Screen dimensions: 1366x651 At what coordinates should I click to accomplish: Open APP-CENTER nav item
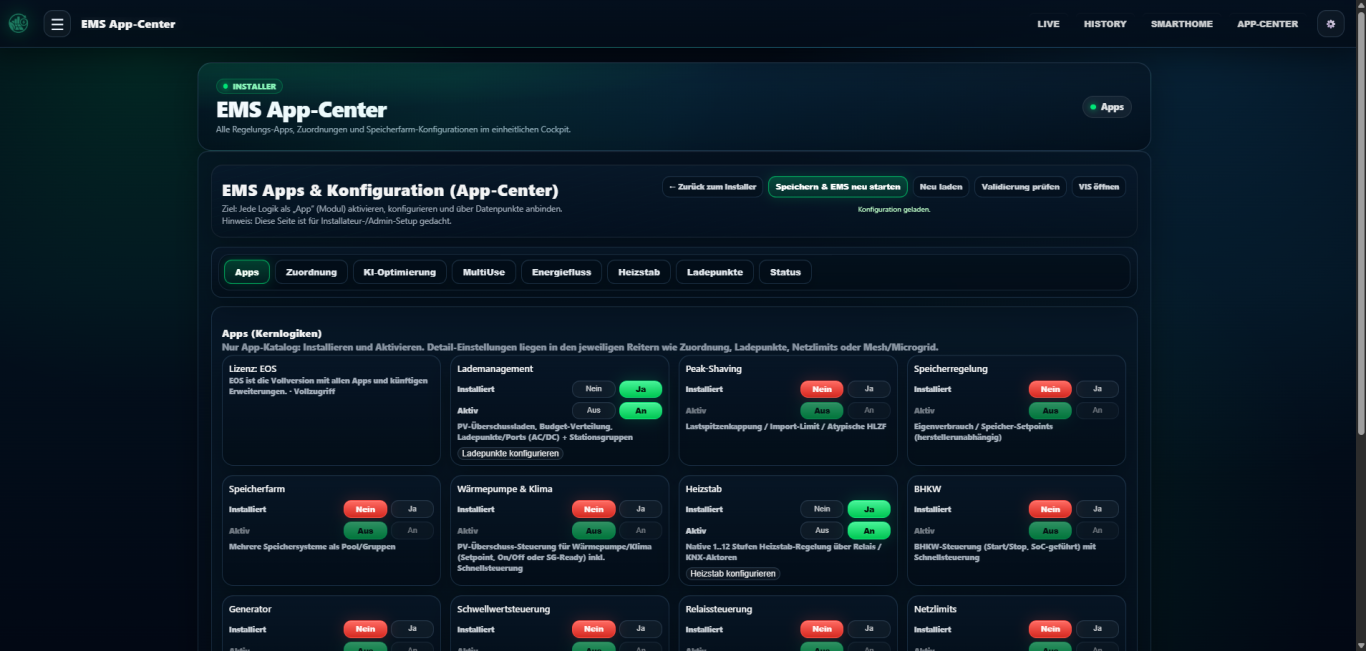(1267, 24)
